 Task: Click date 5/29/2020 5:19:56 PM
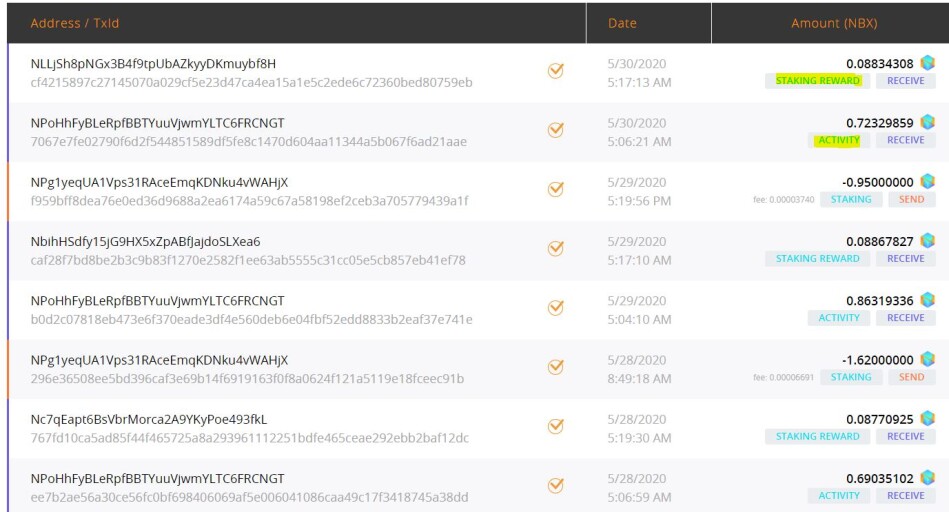(639, 191)
